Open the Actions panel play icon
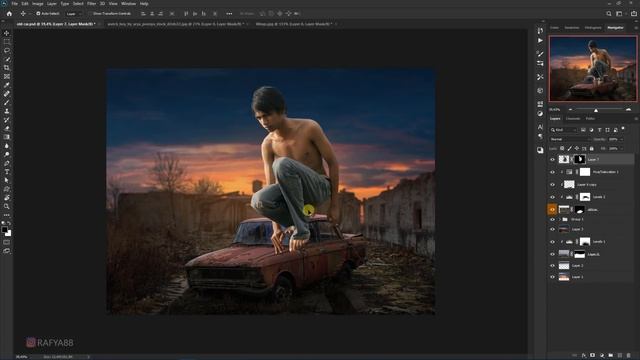Screen dimensions: 640x360 [540, 40]
